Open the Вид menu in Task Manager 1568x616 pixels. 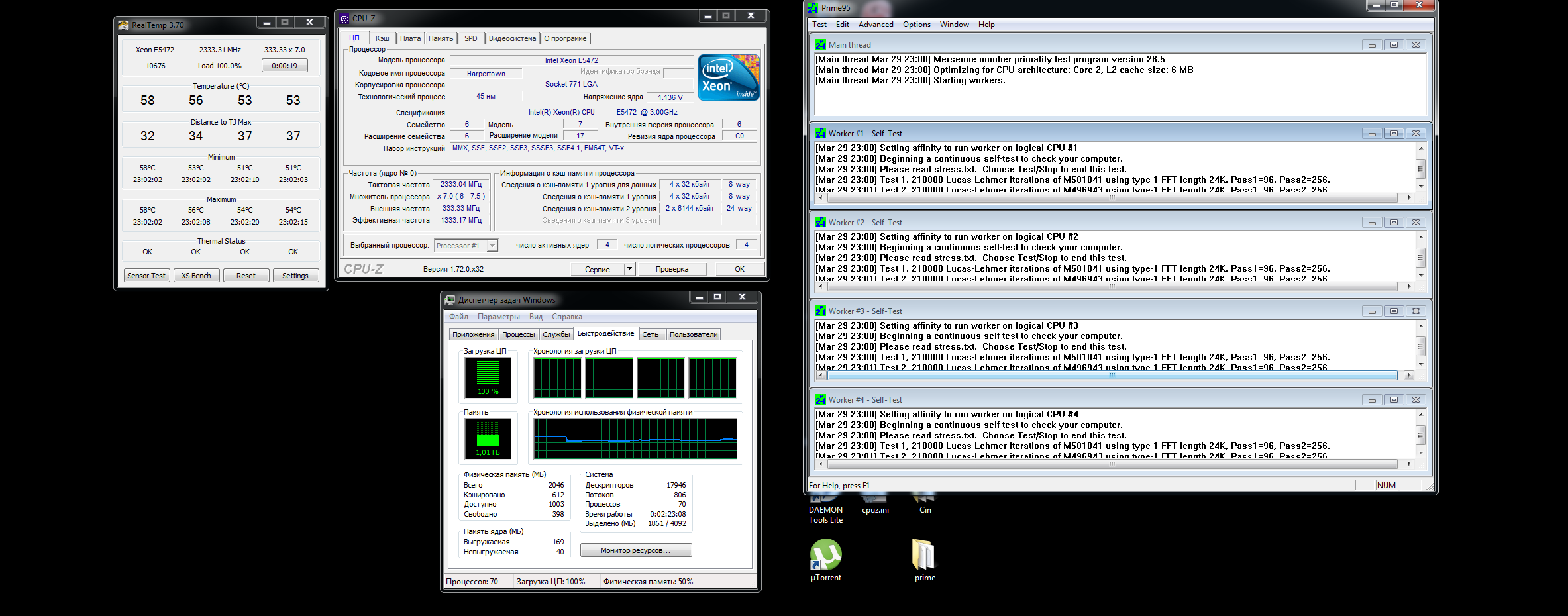pyautogui.click(x=536, y=317)
